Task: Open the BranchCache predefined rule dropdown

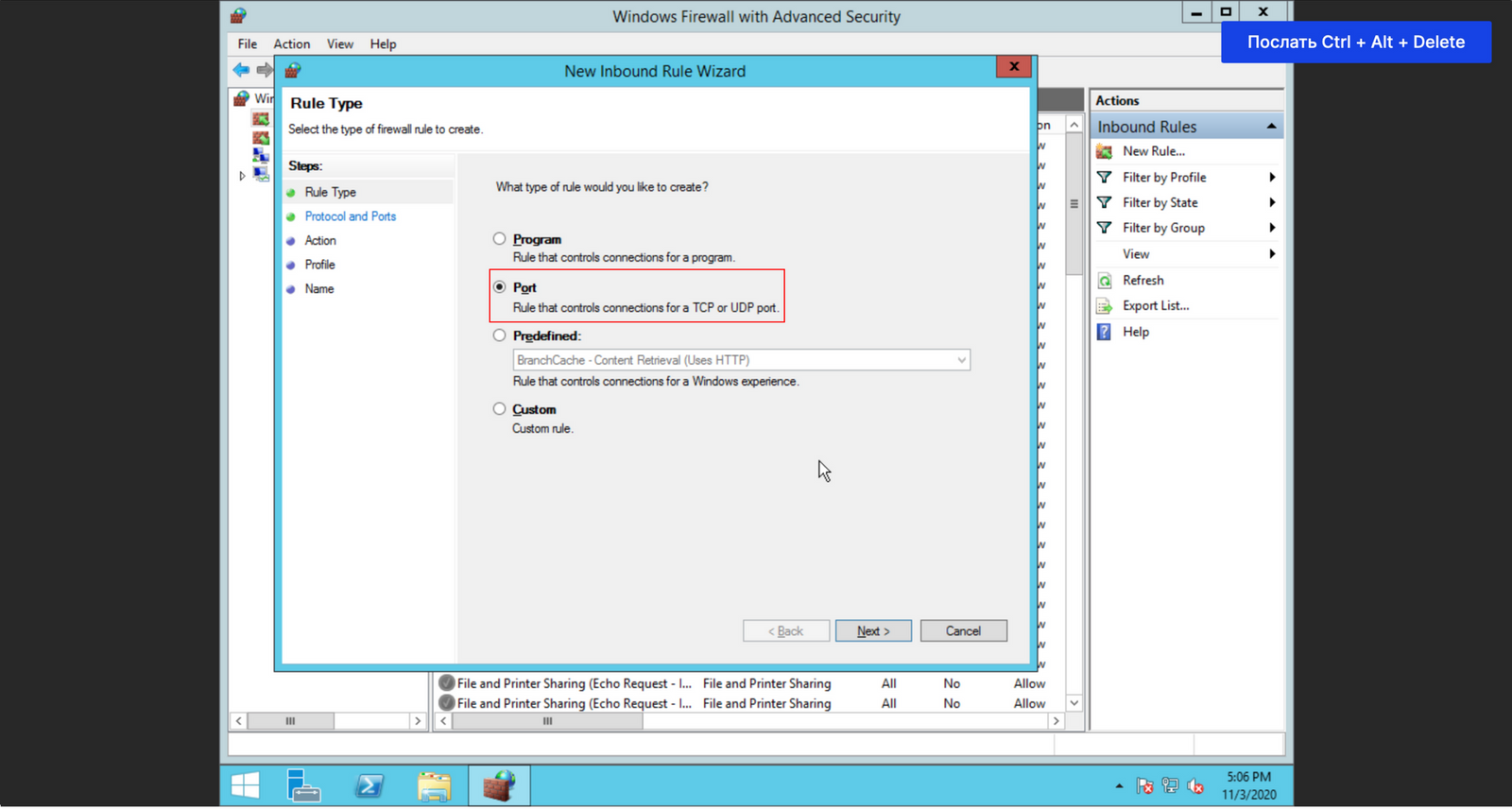Action: pos(741,360)
